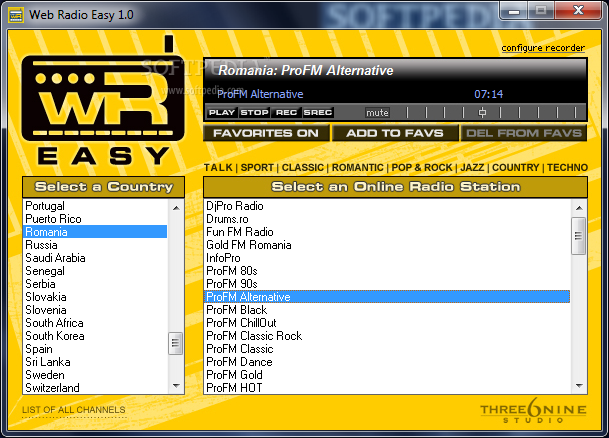Select South Korea in country list
Viewport: 609px width, 438px height.
pyautogui.click(x=95, y=336)
